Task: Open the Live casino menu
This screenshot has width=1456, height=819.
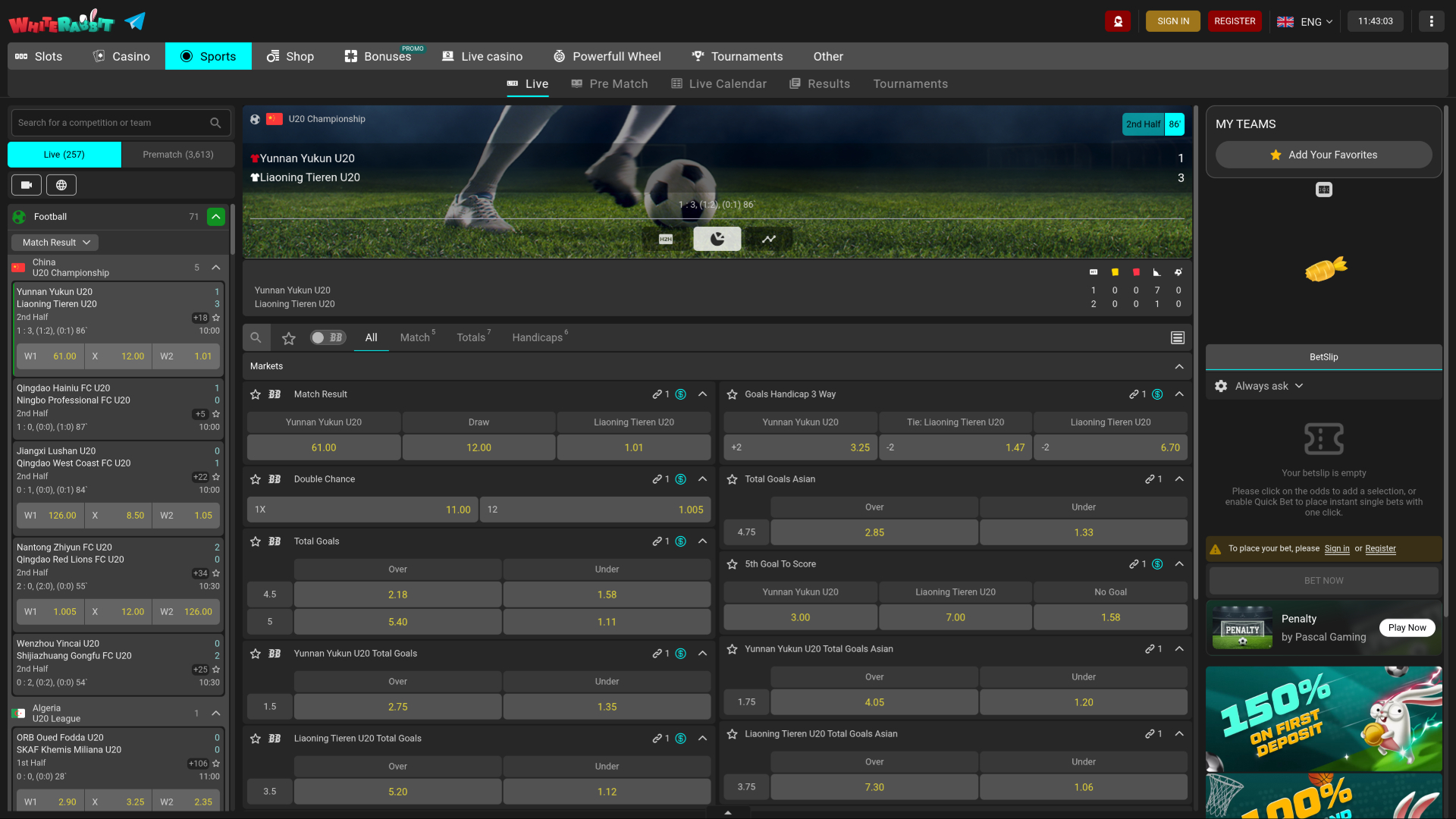Action: [482, 56]
